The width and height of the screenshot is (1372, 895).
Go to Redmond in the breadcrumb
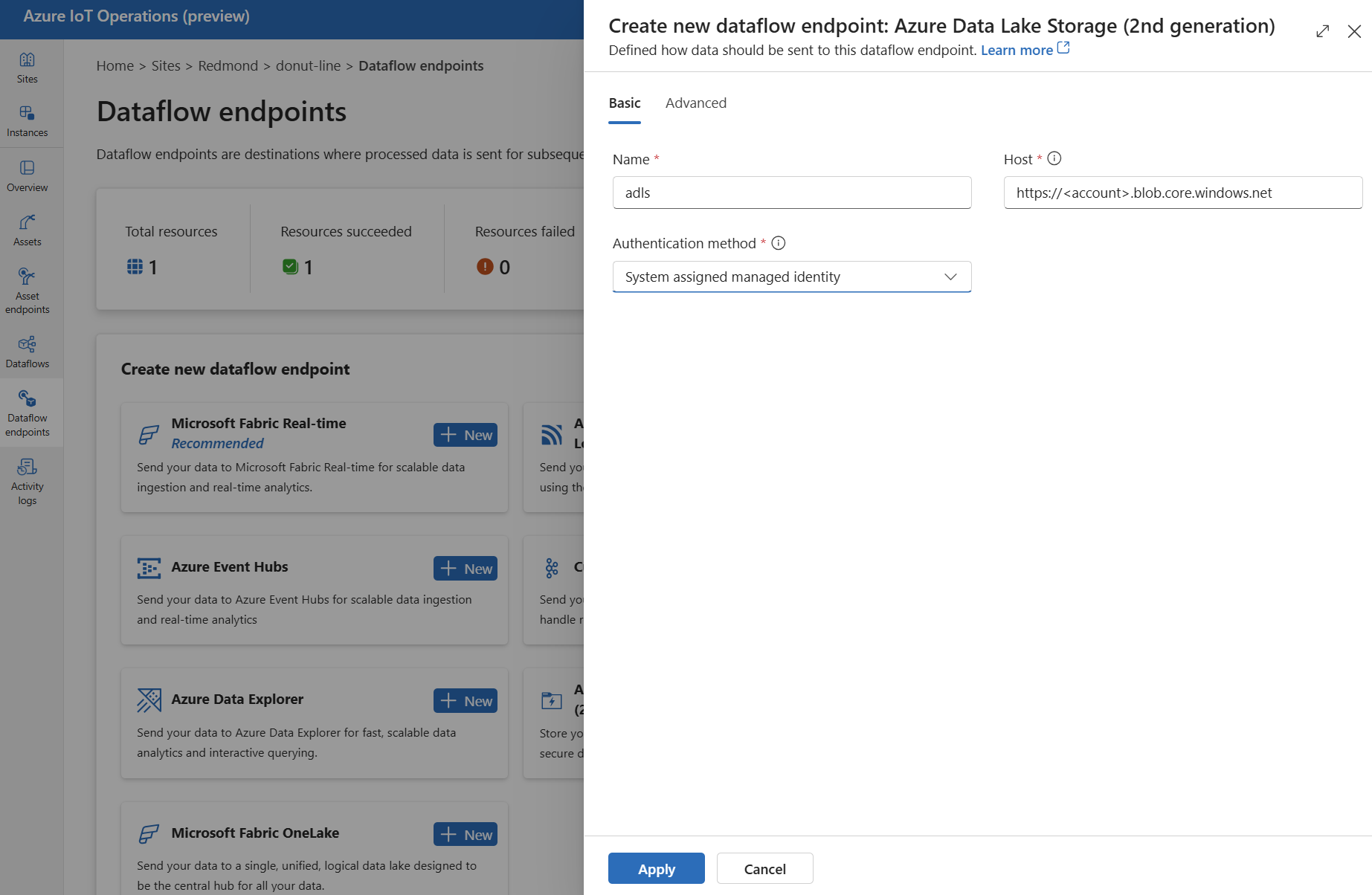(228, 65)
